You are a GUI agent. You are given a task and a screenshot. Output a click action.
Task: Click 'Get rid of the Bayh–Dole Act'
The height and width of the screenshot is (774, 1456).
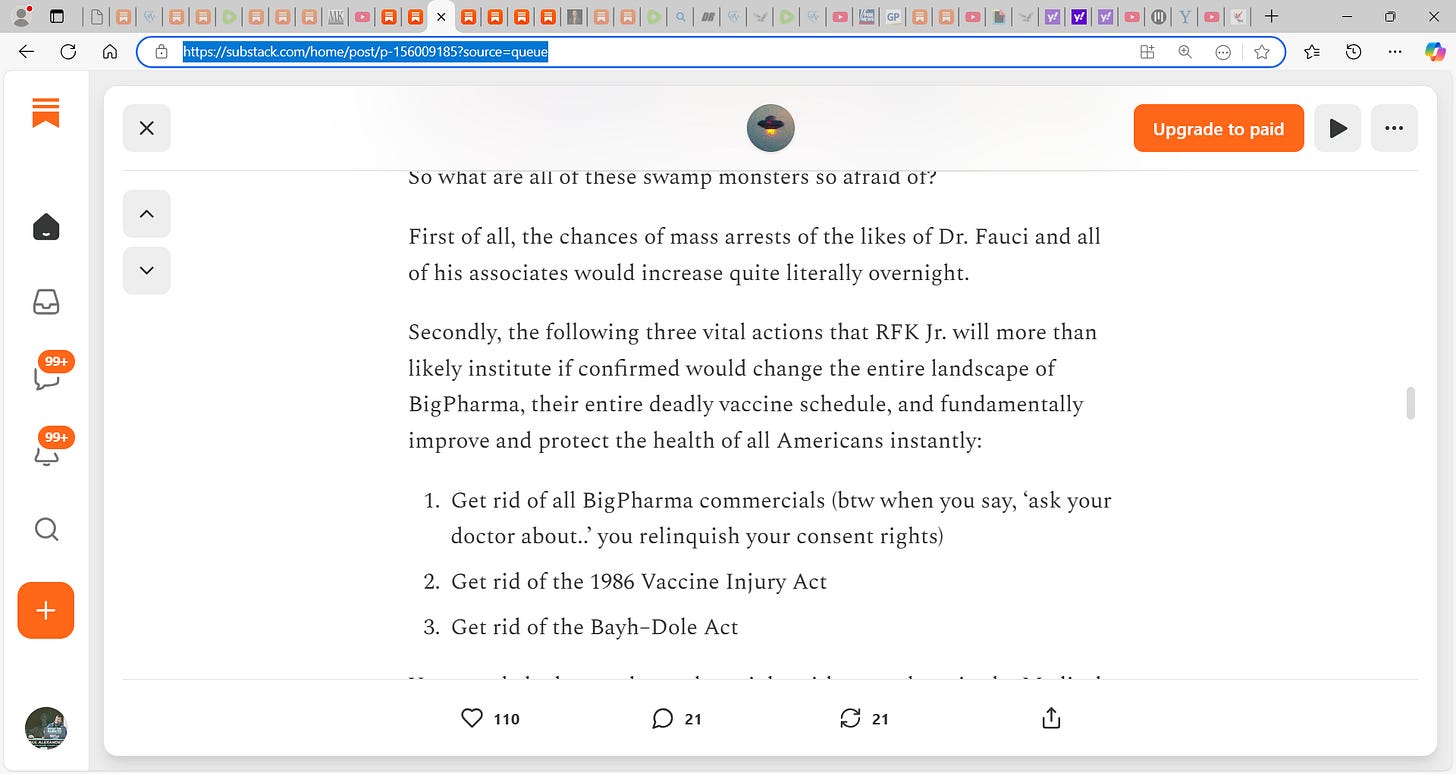(x=595, y=627)
